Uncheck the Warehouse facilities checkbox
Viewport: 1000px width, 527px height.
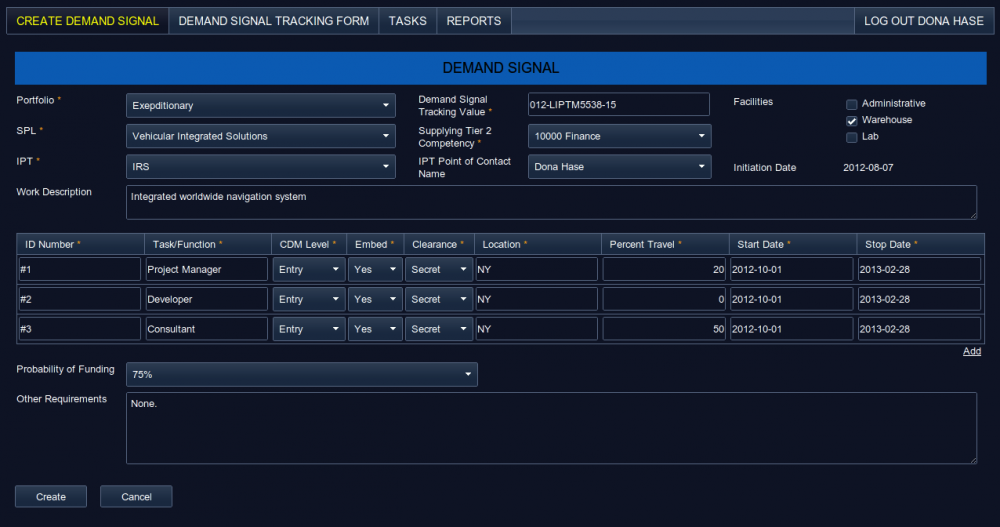[x=852, y=120]
